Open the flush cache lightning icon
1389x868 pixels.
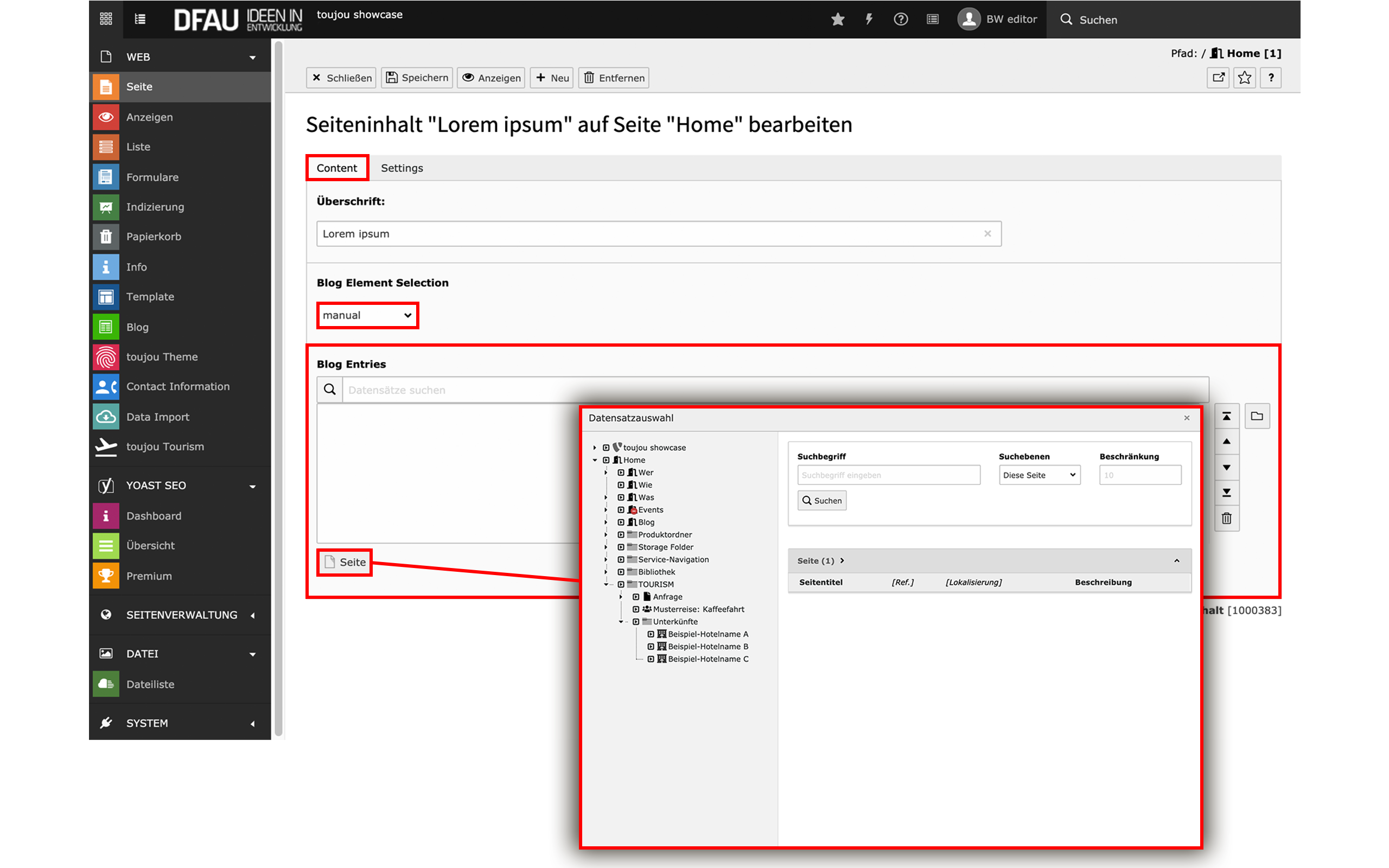(869, 20)
